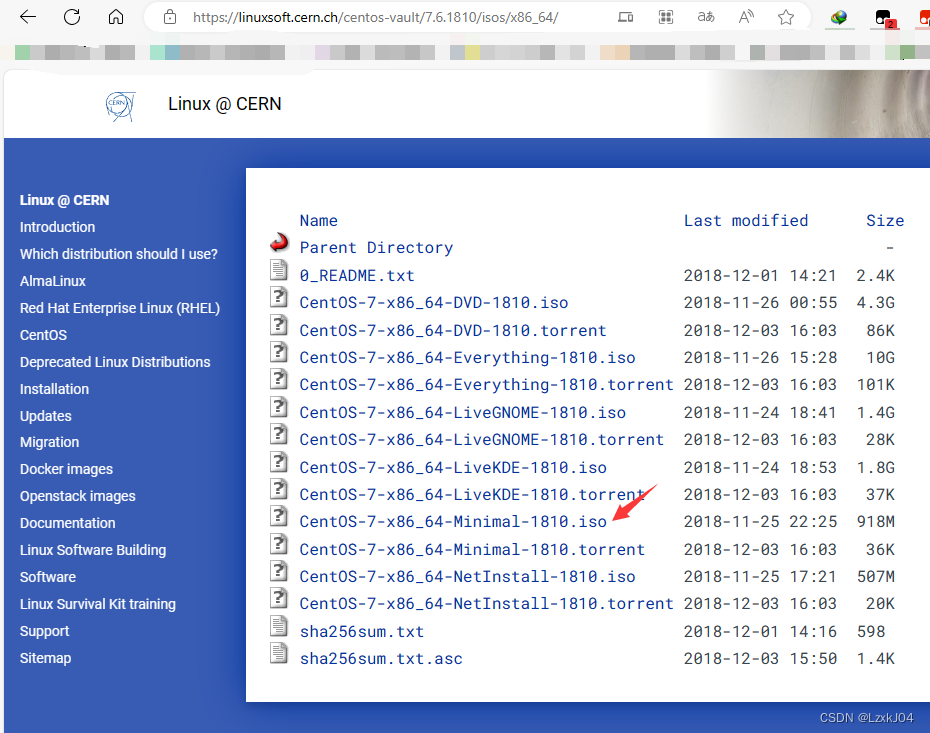This screenshot has width=930, height=733.
Task: Download CentOS-7-x86_64-Minimal-1810.iso
Action: 452,521
